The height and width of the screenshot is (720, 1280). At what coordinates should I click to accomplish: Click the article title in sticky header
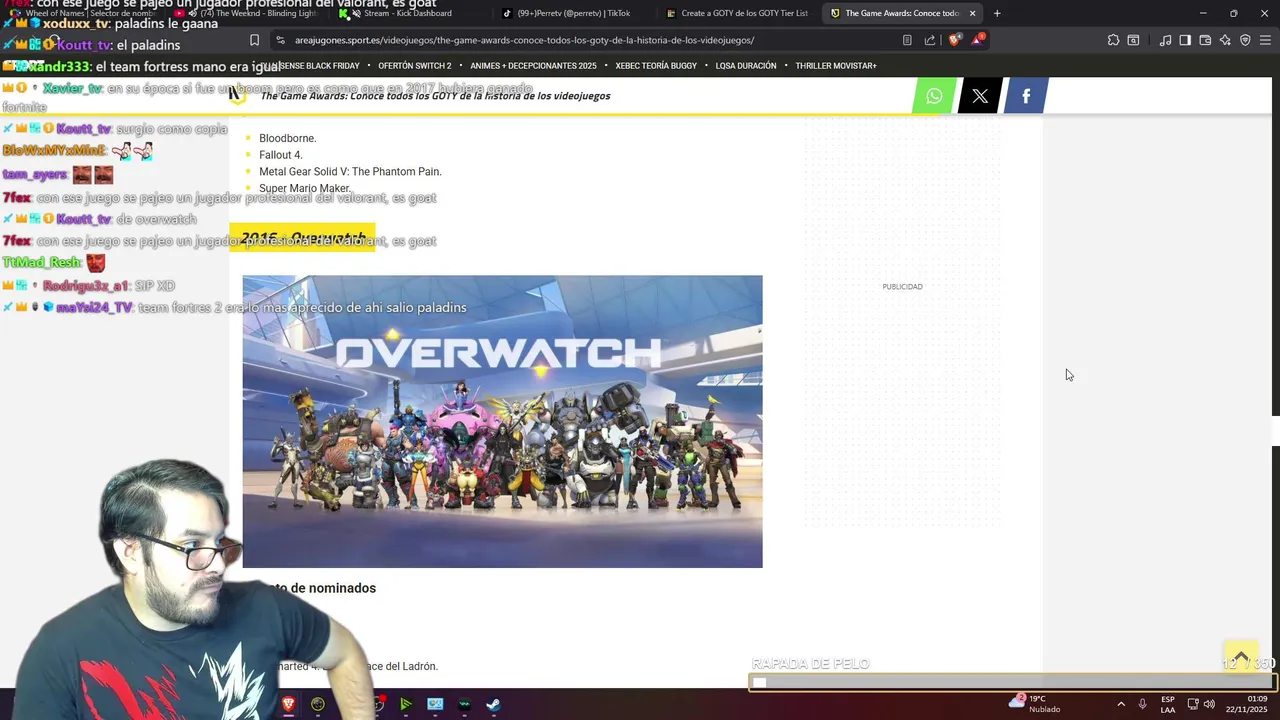pos(435,96)
